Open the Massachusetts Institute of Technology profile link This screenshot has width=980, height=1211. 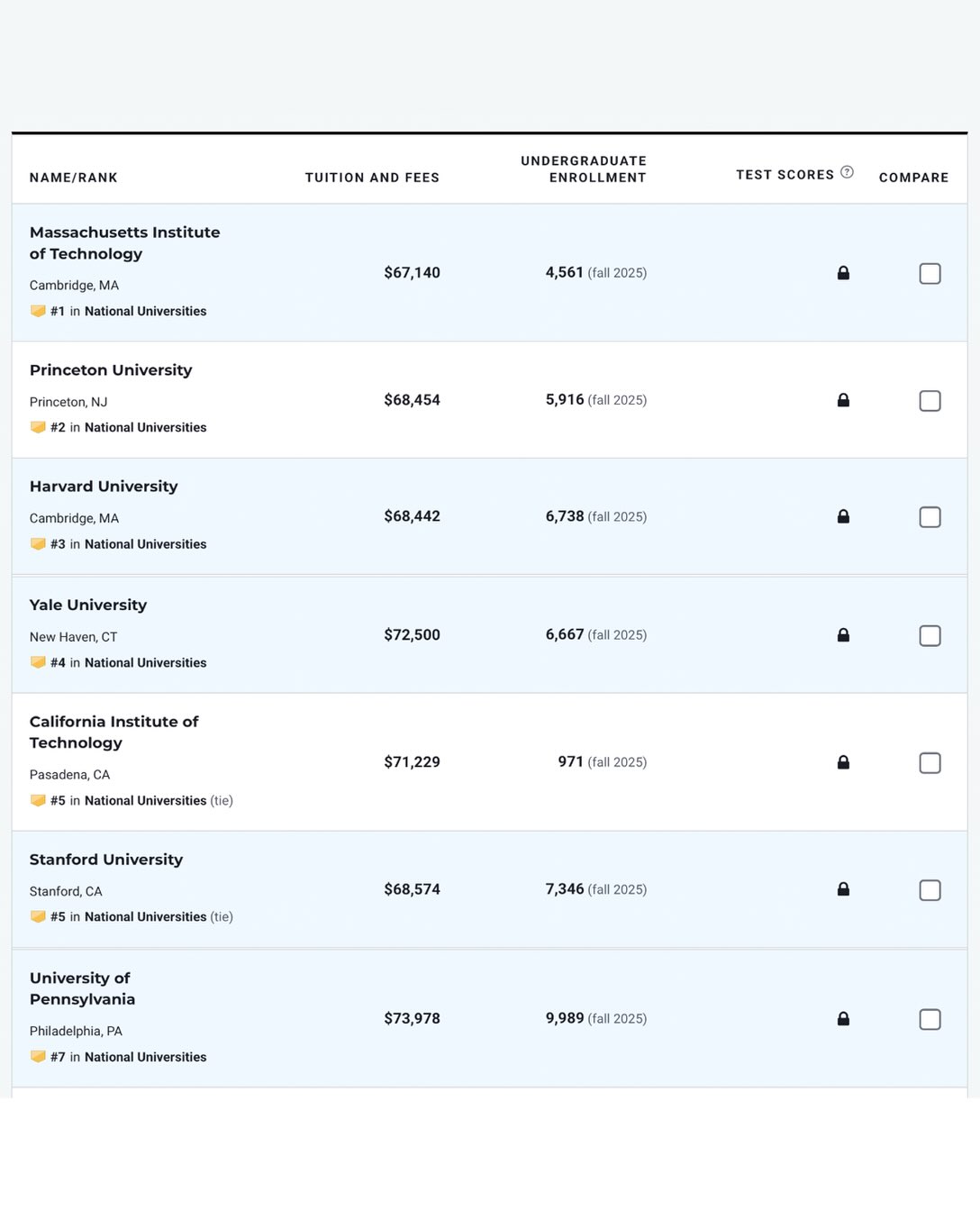coord(124,243)
